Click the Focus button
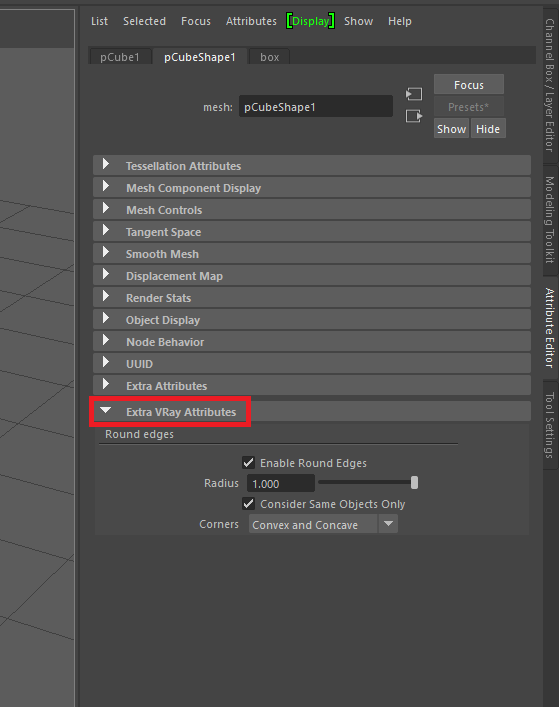559x707 pixels. 469,85
